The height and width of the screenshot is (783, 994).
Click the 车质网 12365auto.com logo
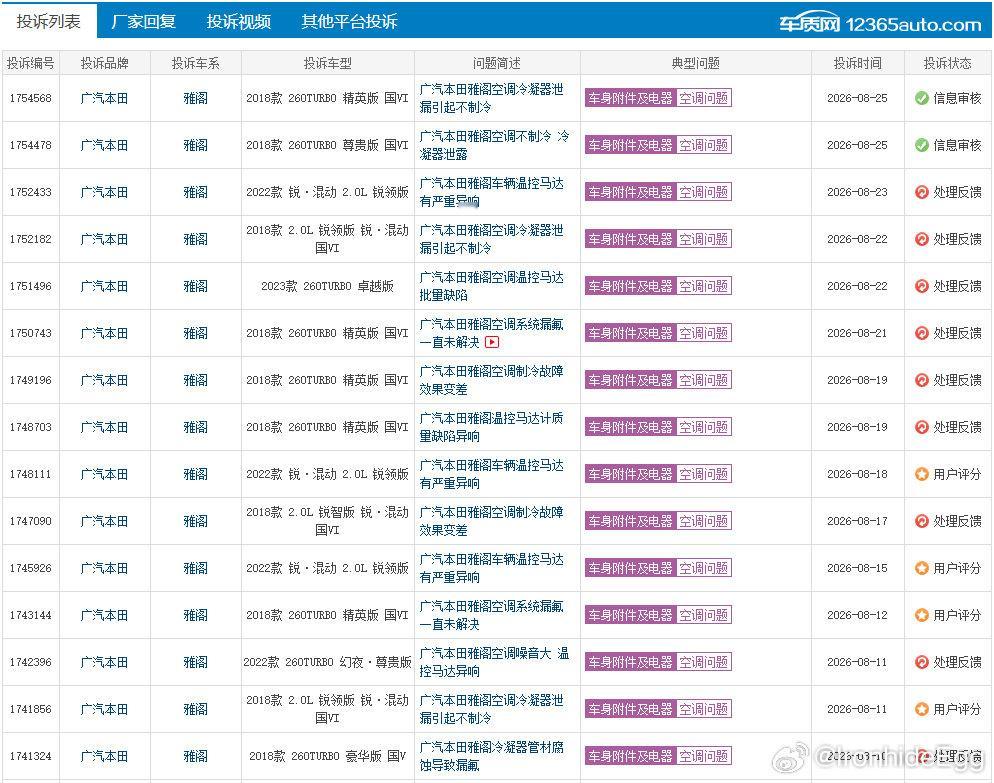[x=880, y=24]
